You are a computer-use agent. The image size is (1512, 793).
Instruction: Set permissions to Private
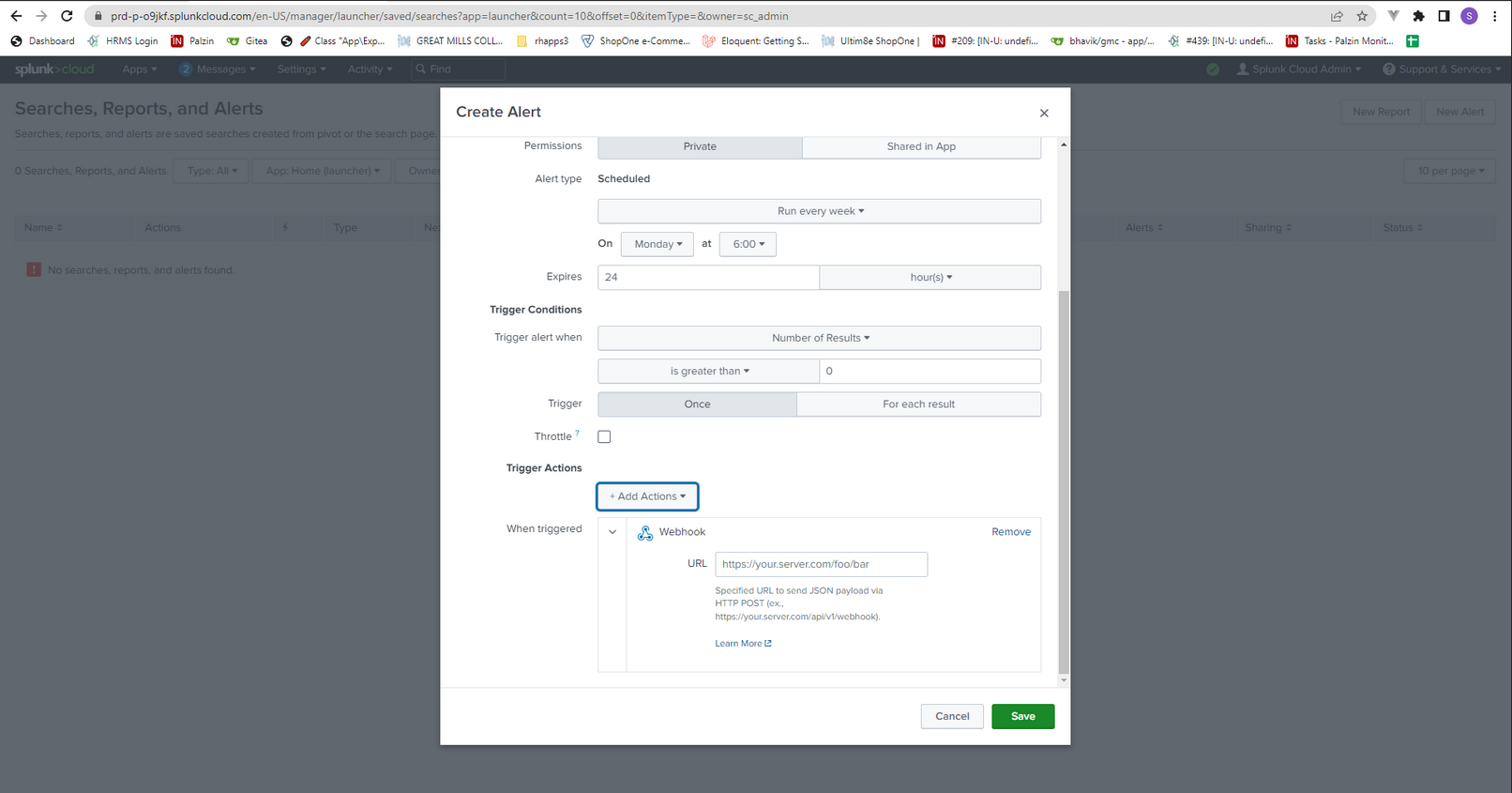click(x=700, y=146)
